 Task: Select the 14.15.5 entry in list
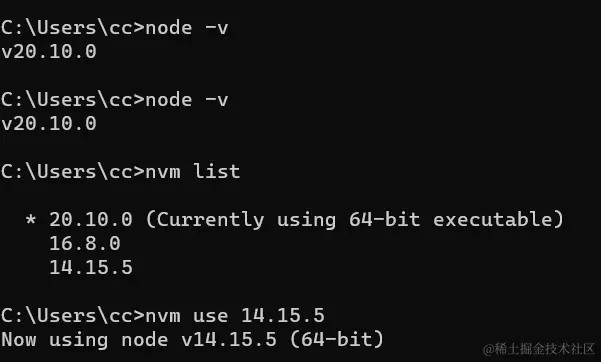click(91, 267)
